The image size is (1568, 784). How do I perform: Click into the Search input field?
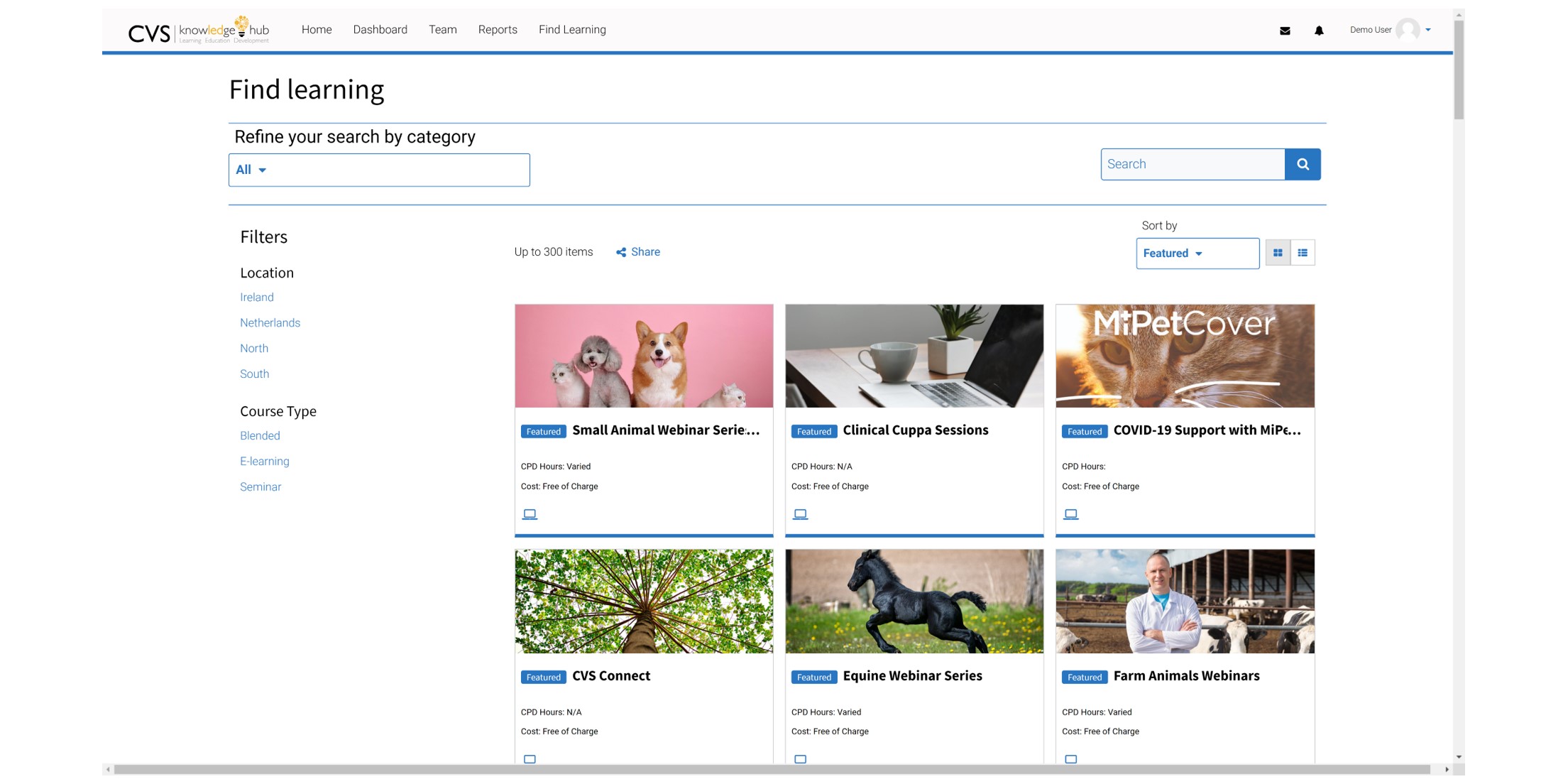pyautogui.click(x=1193, y=164)
